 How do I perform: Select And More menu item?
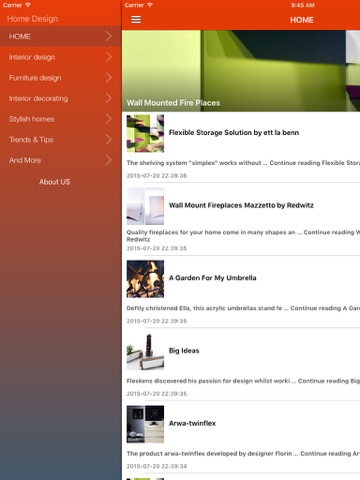[x=60, y=160]
